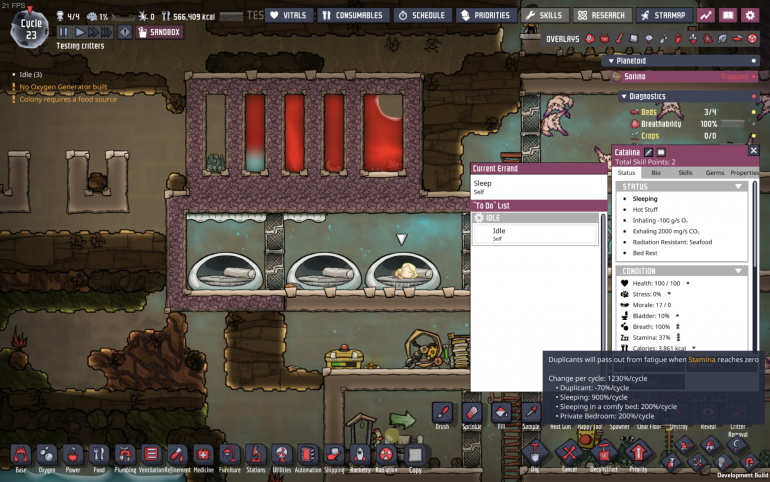Expand the Health trend arrow
The image size is (770, 482).
688,283
